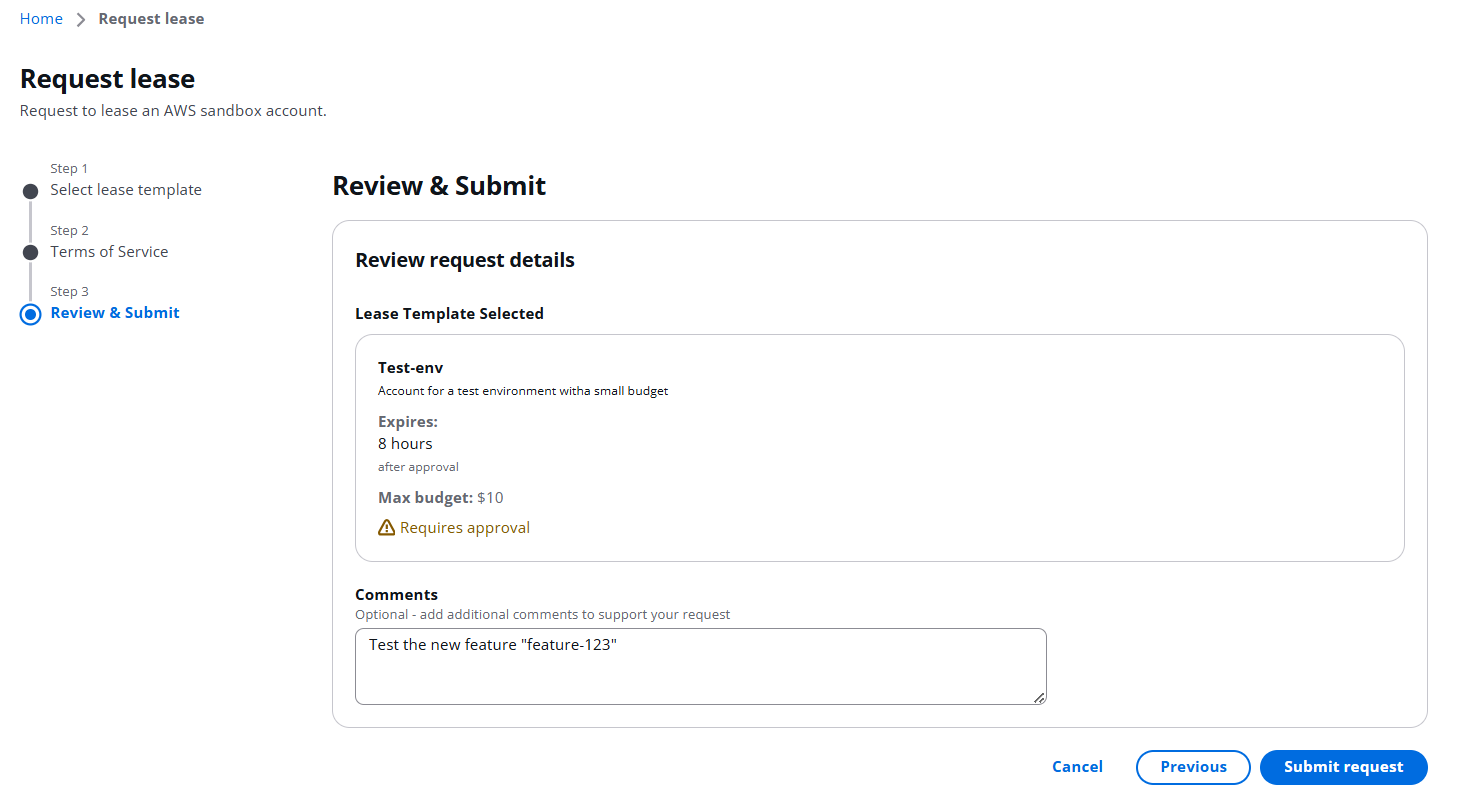The width and height of the screenshot is (1466, 810).
Task: Go to the Terms of Service step
Action: (x=109, y=252)
